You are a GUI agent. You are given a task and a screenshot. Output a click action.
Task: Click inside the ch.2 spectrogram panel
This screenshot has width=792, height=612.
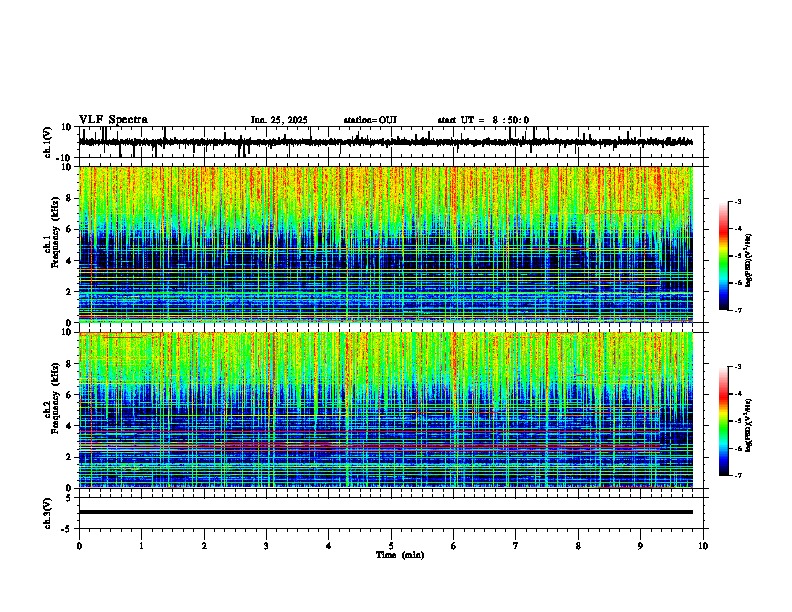[386, 410]
